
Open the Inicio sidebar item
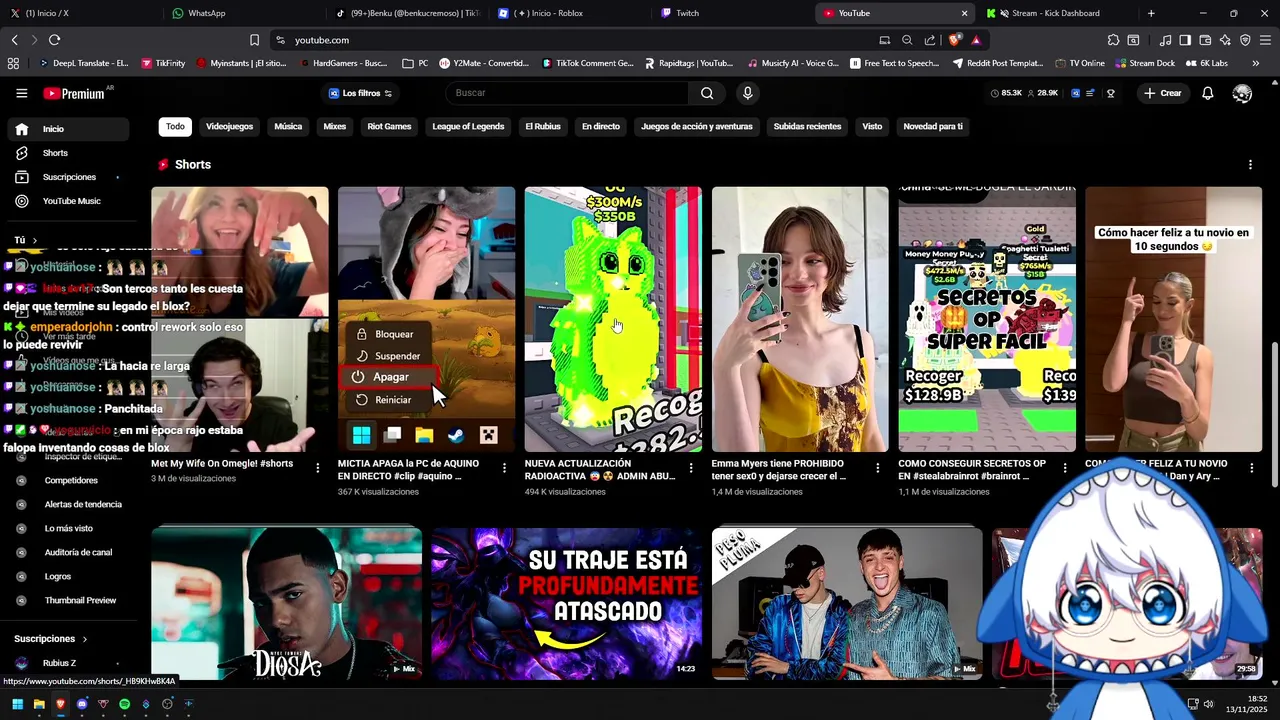[66, 129]
